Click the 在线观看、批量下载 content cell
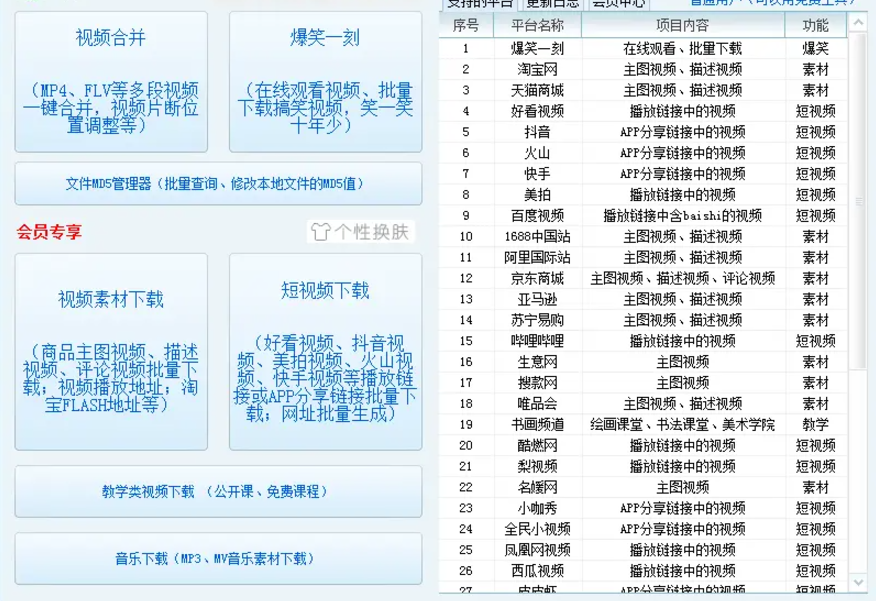The width and height of the screenshot is (876, 601). pyautogui.click(x=683, y=49)
